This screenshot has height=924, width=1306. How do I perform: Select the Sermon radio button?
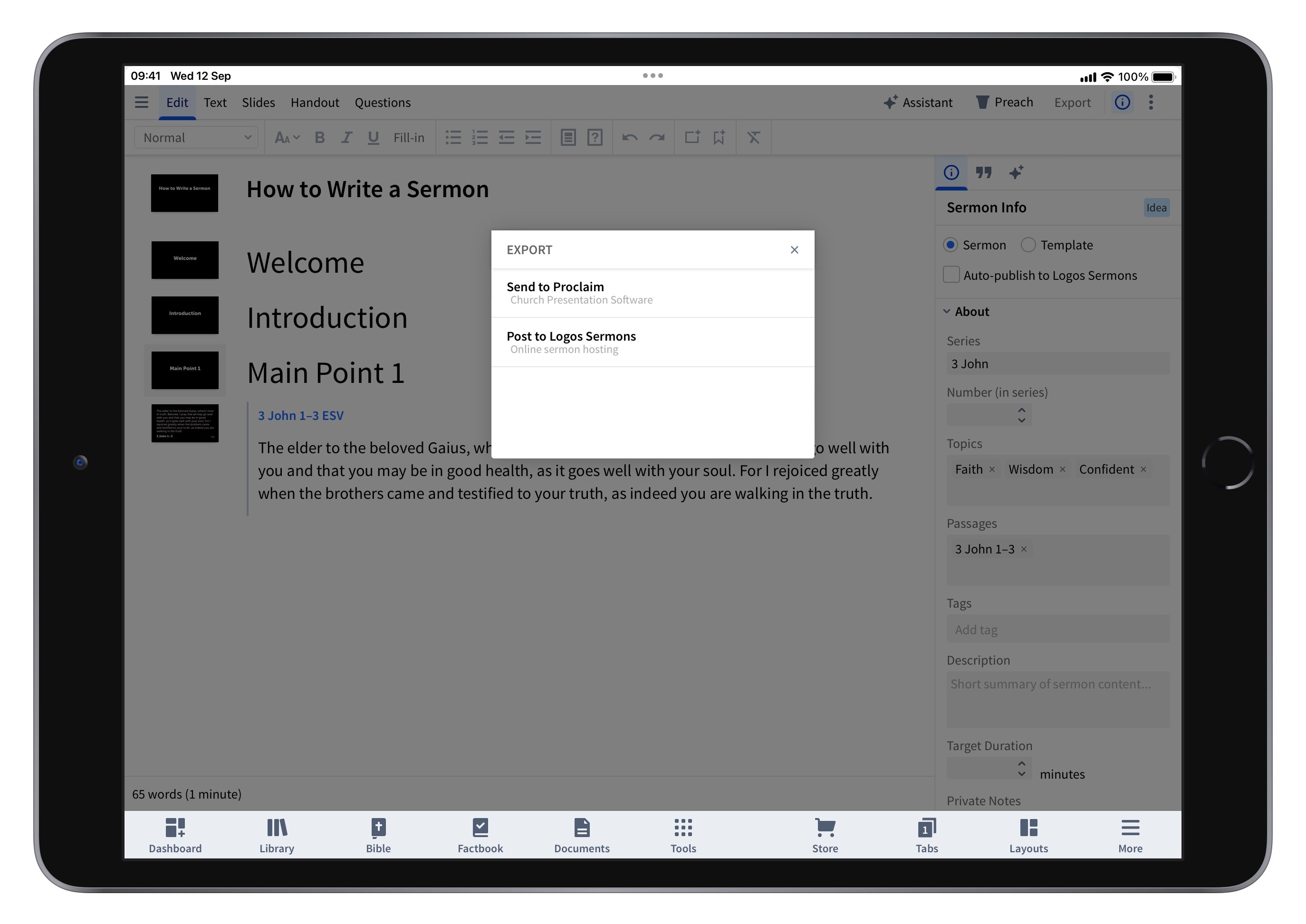pyautogui.click(x=951, y=245)
